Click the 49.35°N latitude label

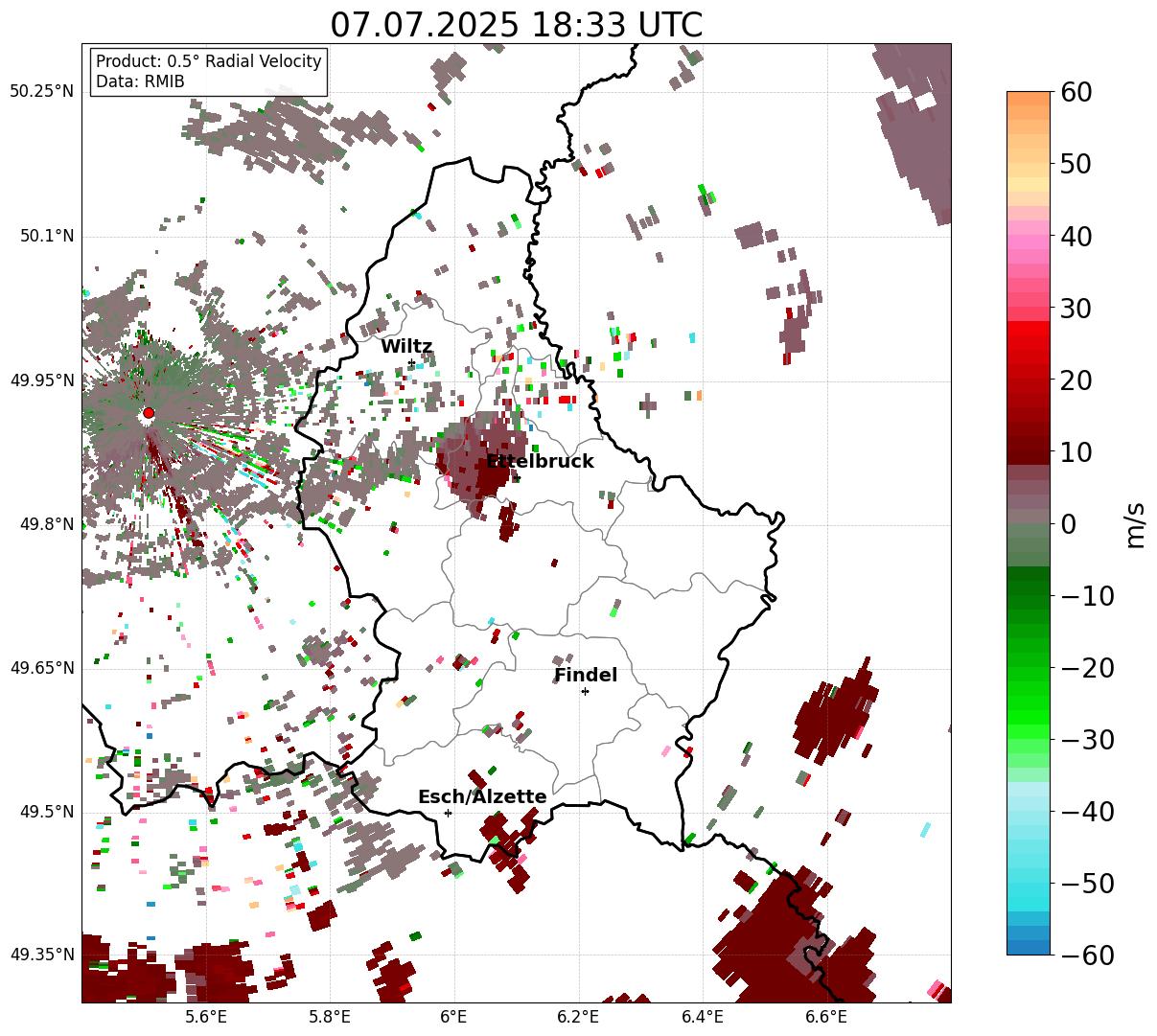[x=41, y=955]
